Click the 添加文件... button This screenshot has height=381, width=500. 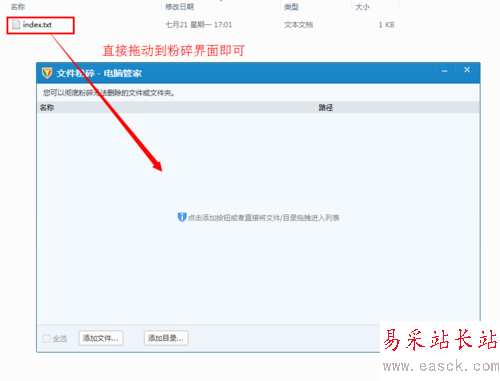click(x=101, y=338)
